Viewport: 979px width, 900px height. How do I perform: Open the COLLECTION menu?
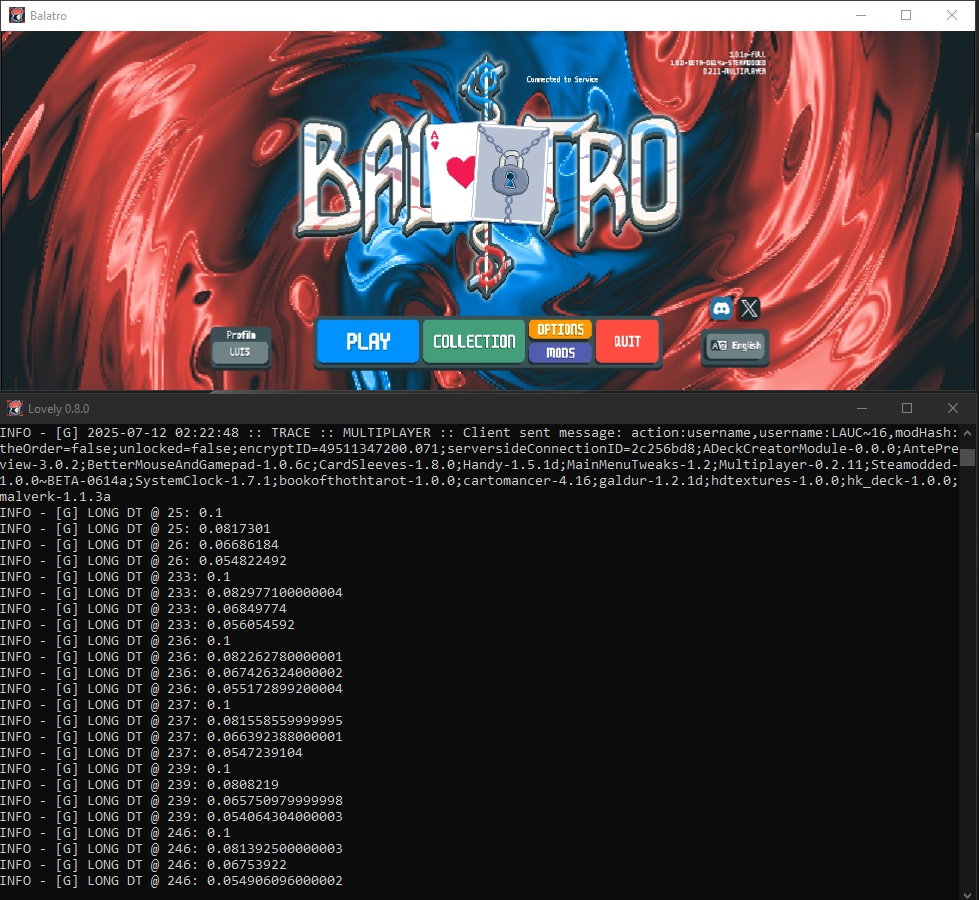click(x=474, y=341)
